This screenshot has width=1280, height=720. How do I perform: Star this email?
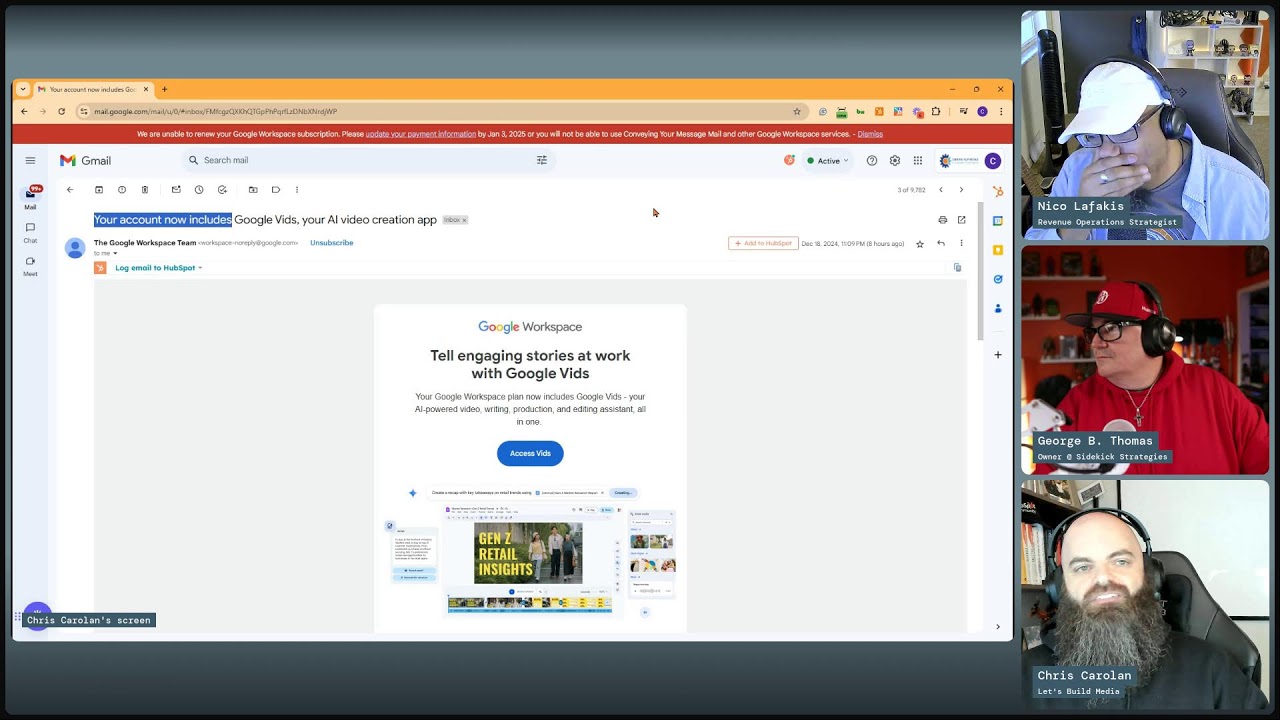920,243
